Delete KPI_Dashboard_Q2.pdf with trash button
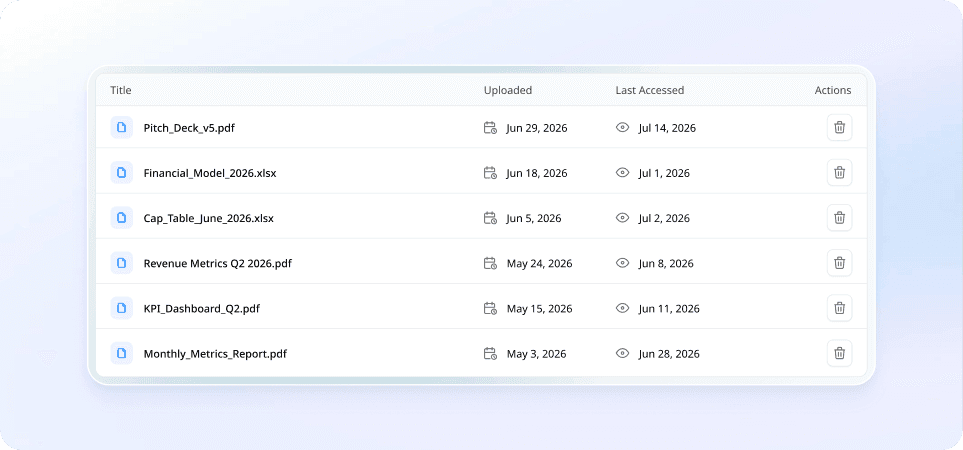Screen dimensions: 963x450 (839, 308)
